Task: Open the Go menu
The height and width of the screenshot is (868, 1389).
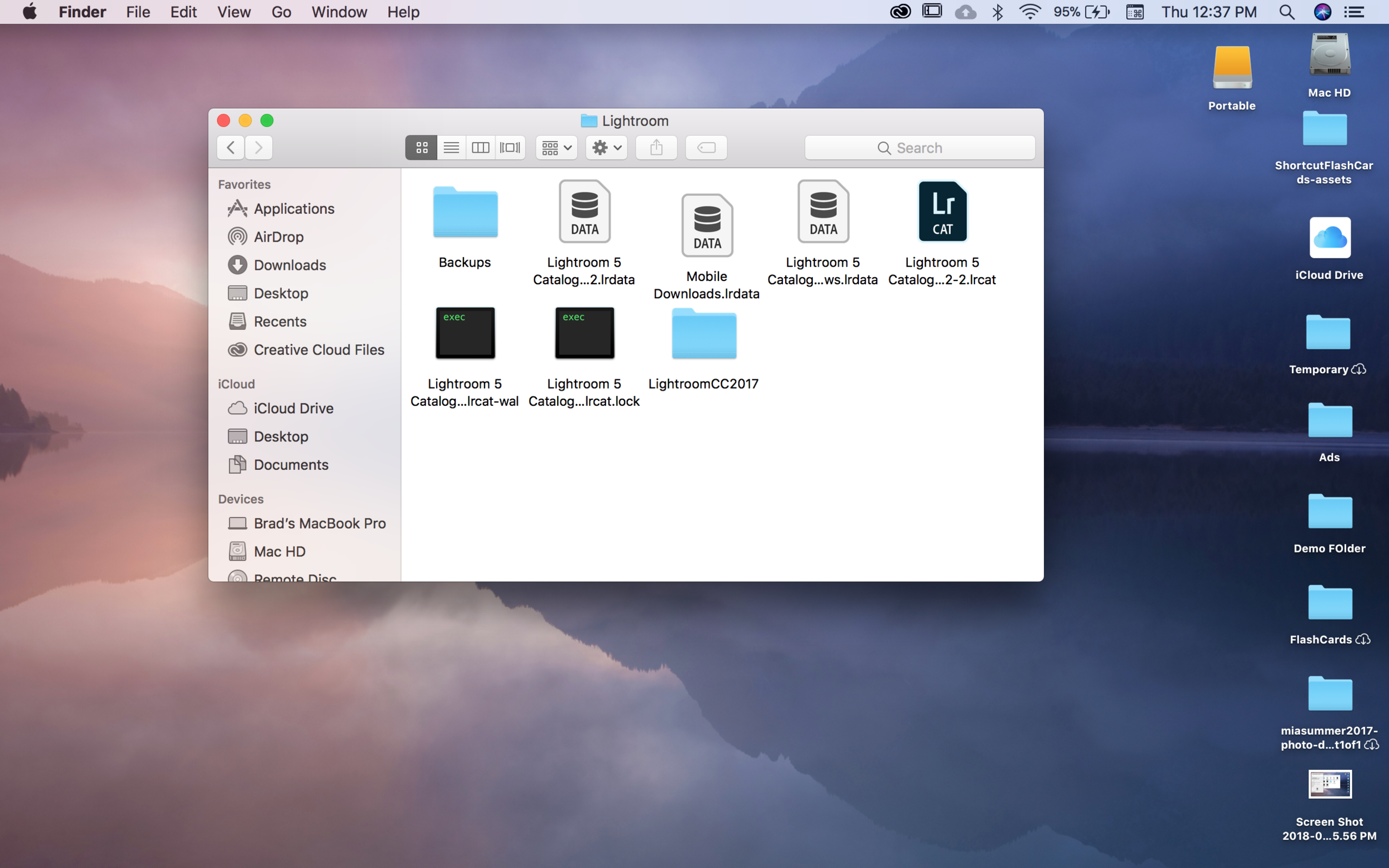Action: click(281, 12)
